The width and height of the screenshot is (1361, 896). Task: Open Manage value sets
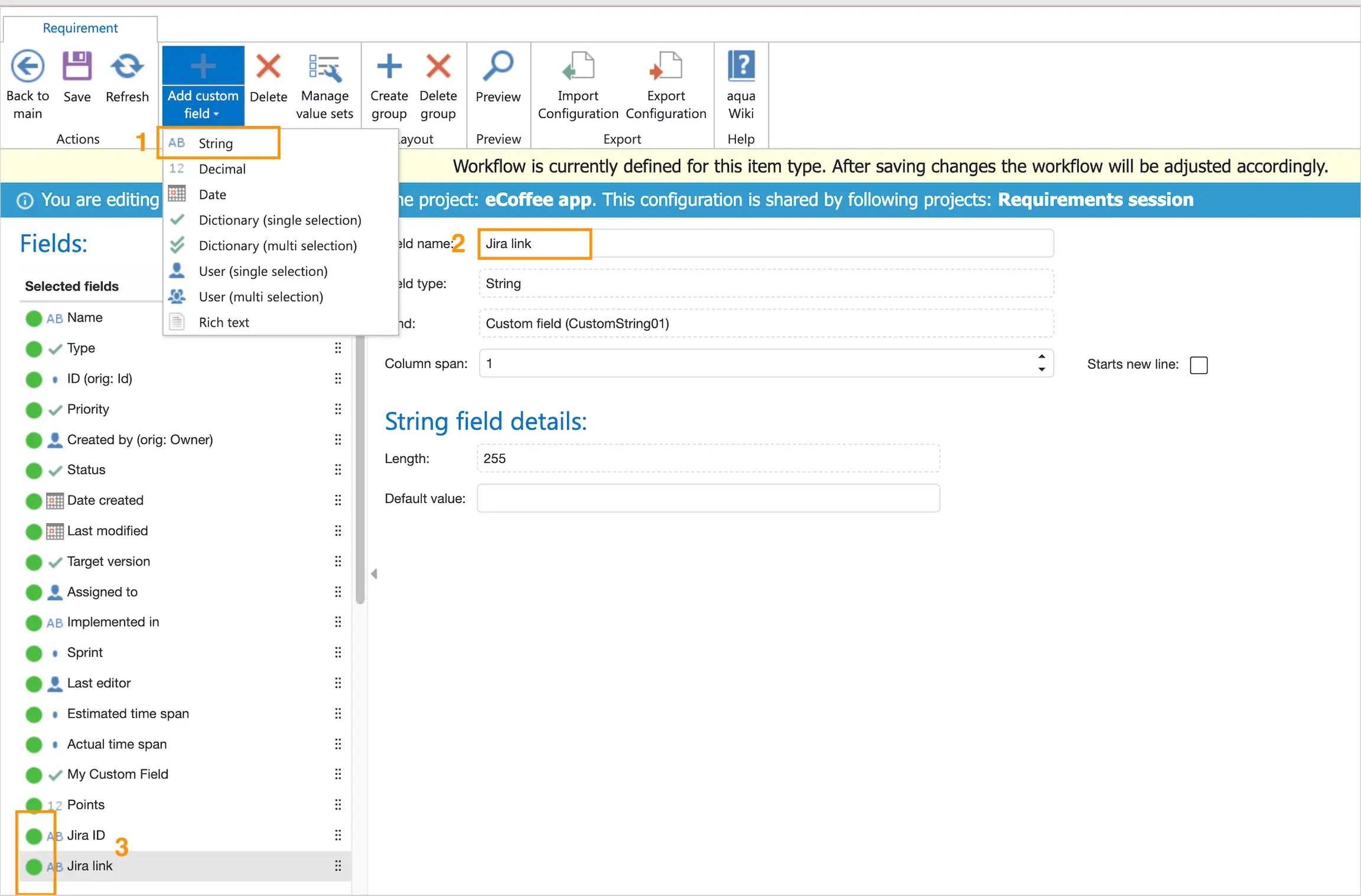coord(324,67)
